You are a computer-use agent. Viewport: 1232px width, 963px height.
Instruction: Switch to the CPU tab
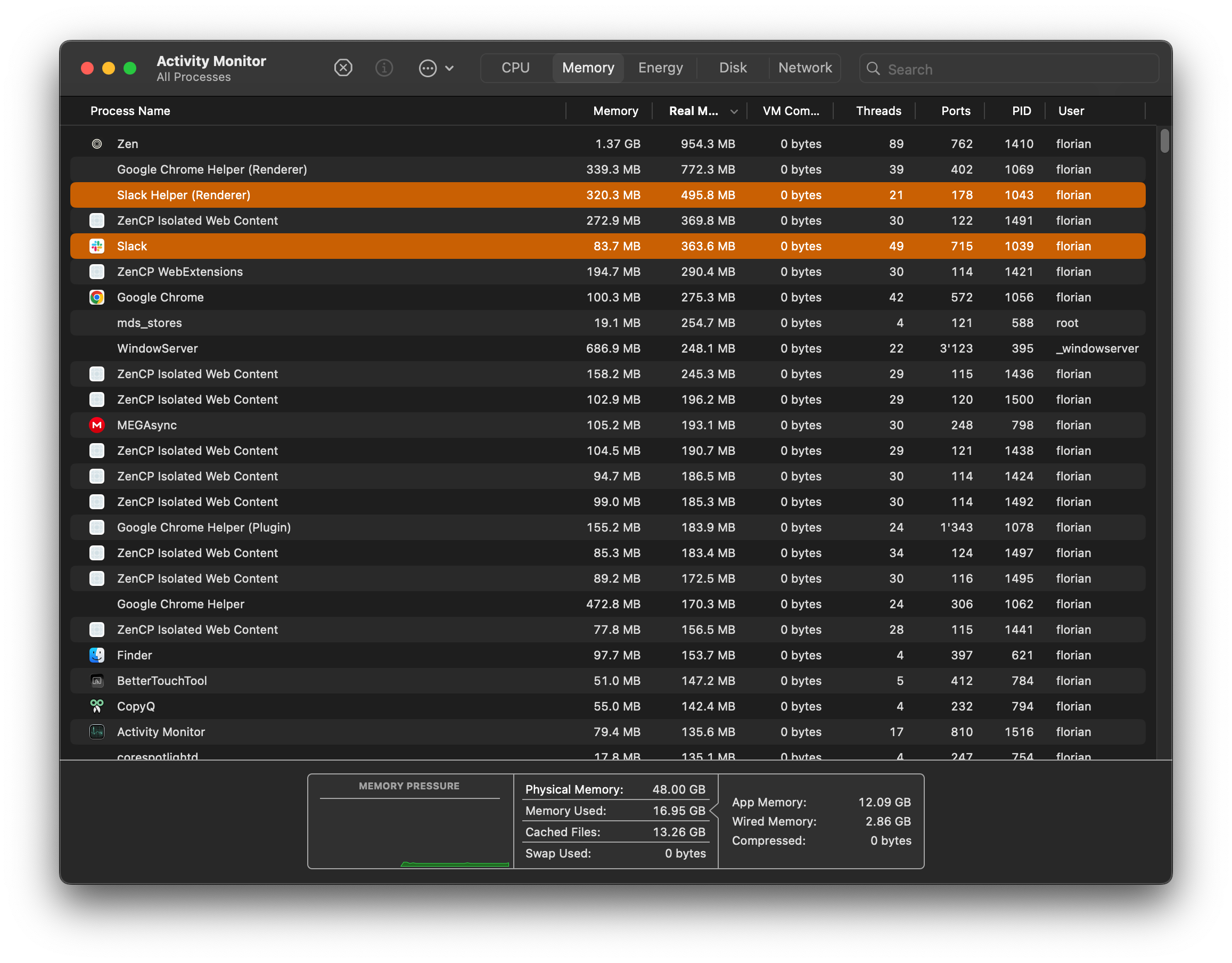point(515,68)
